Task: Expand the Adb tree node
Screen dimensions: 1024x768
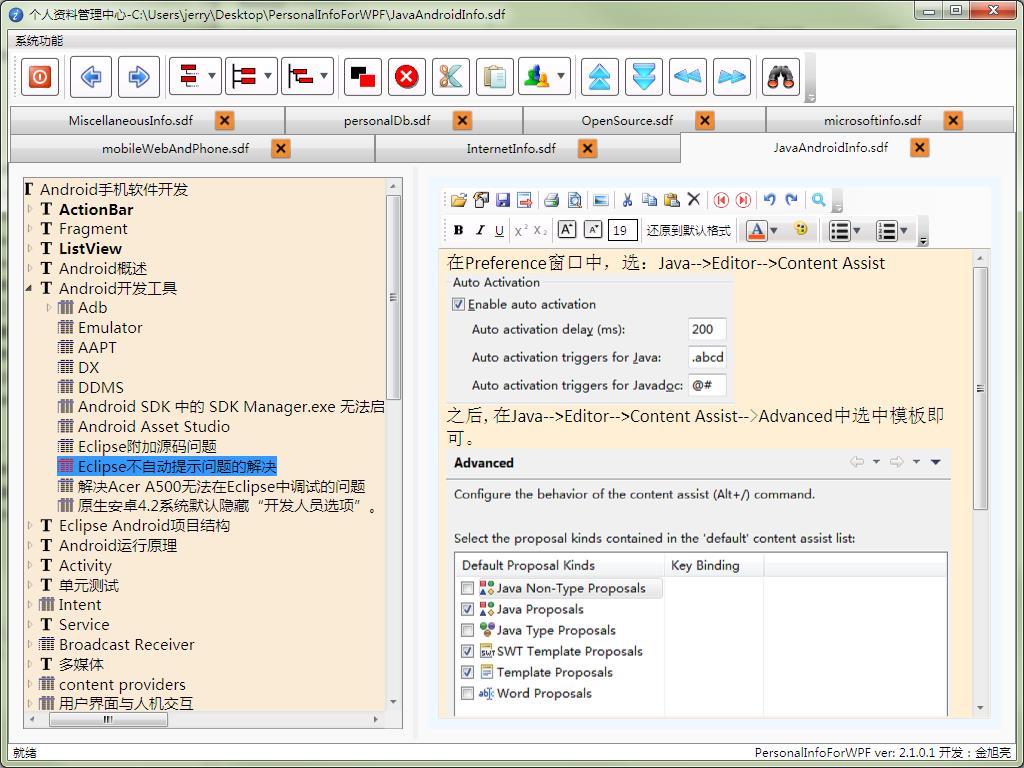Action: coord(49,308)
